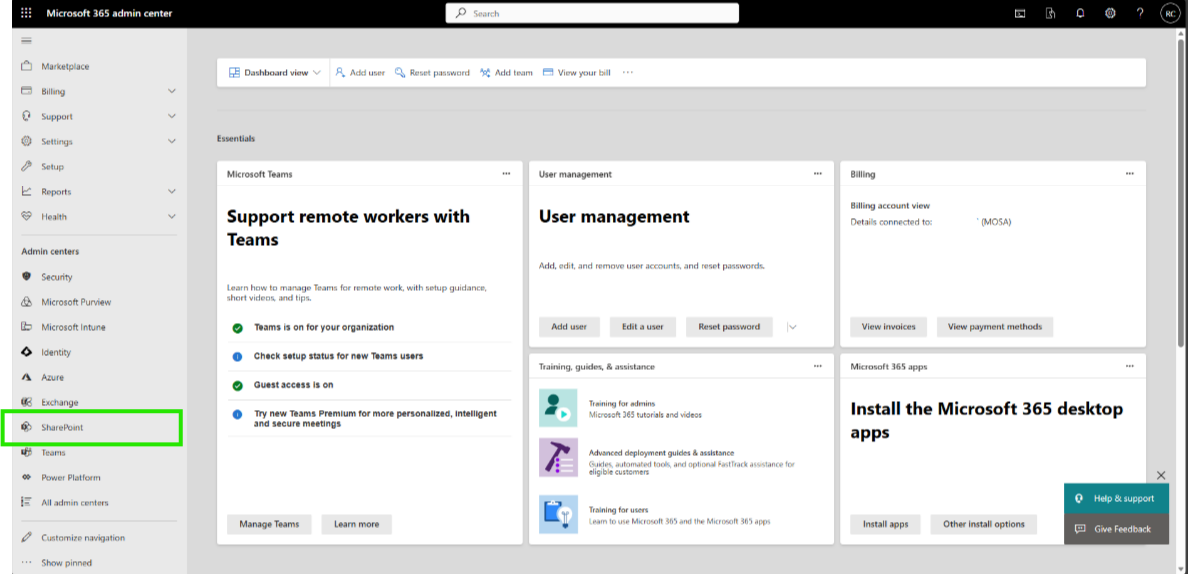The image size is (1188, 574).
Task: Open the RC account avatar
Action: click(x=1170, y=13)
